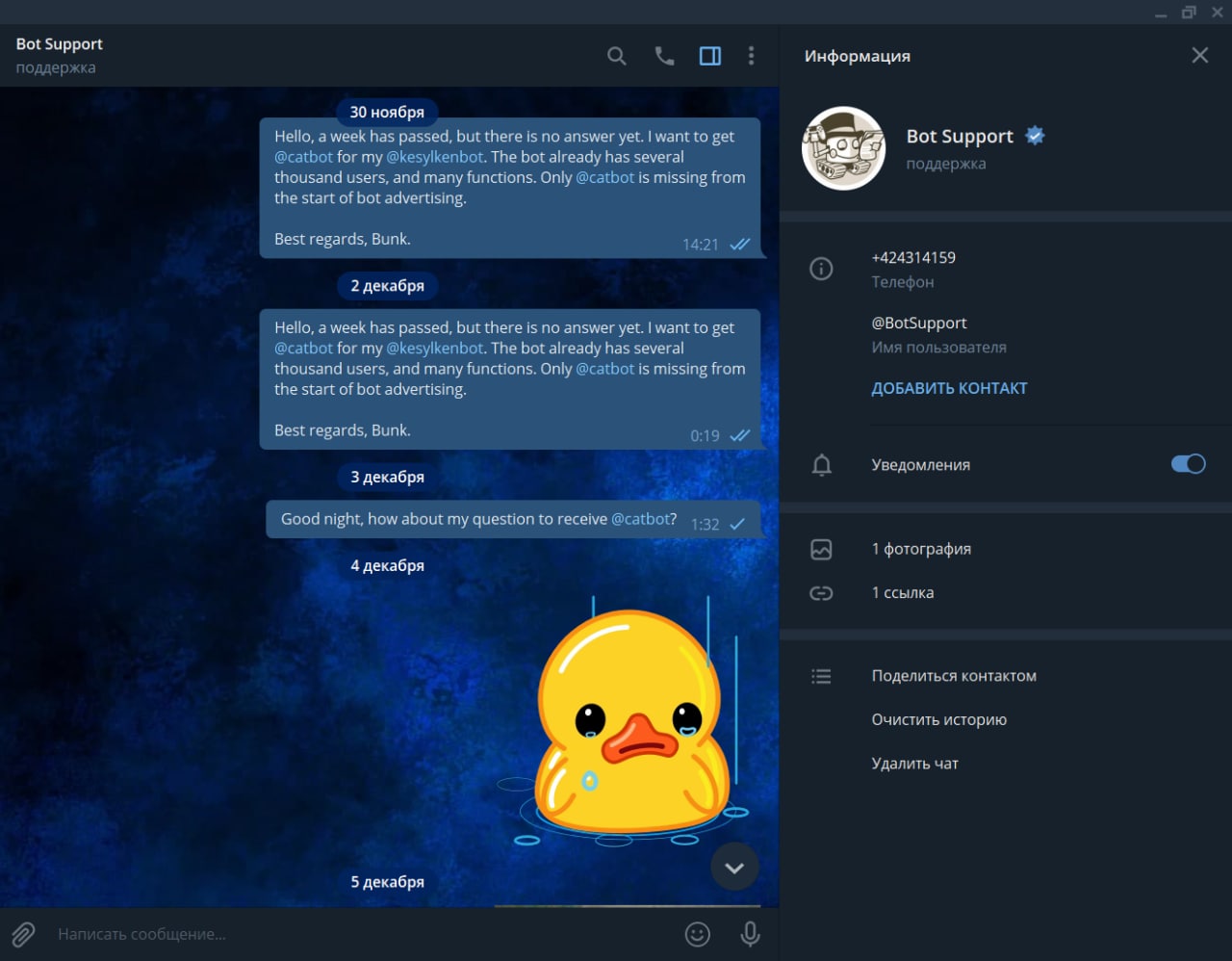Click the bell notifications icon
The width and height of the screenshot is (1232, 961).
point(821,465)
